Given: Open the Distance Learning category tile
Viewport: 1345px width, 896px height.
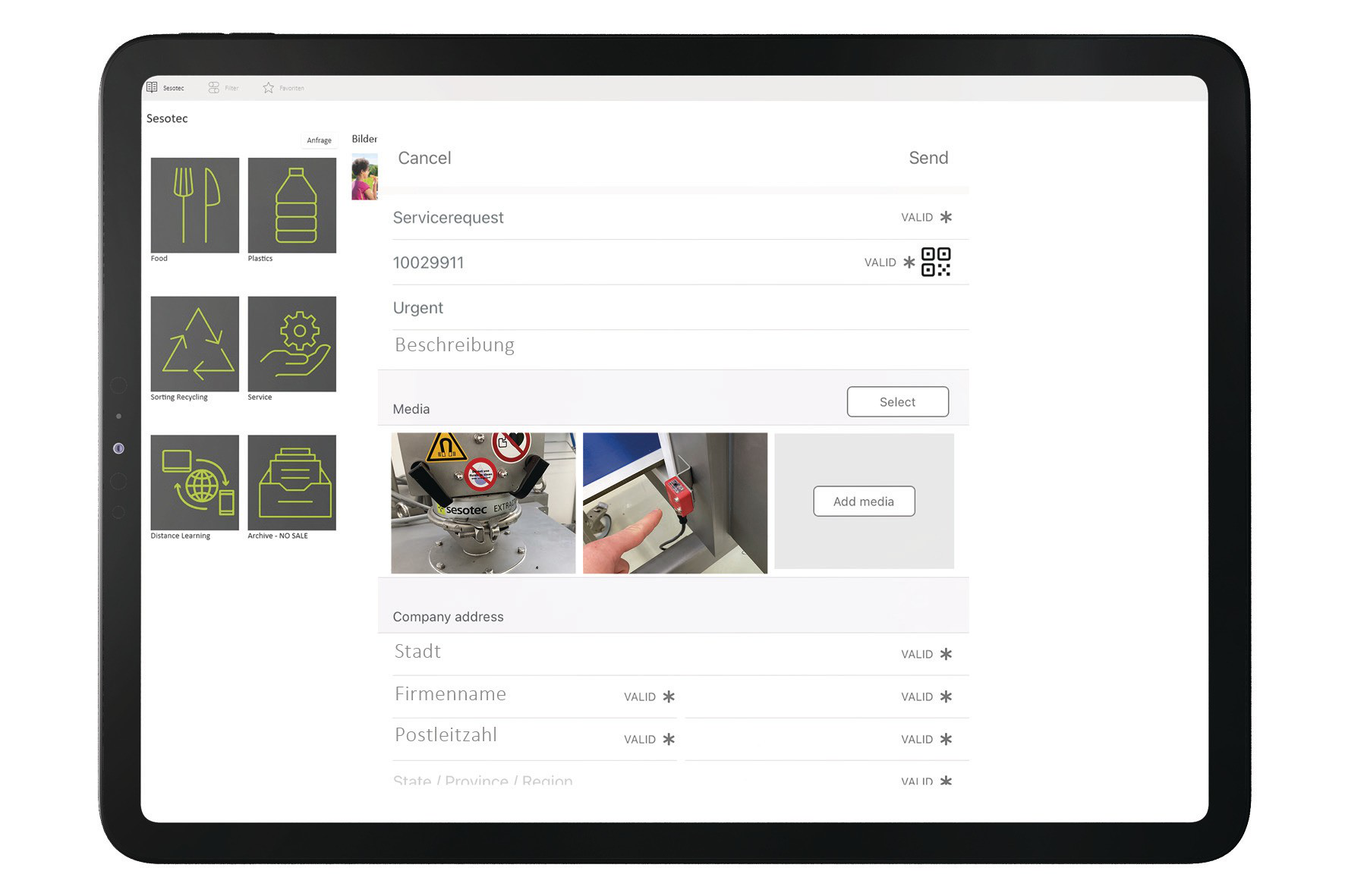Looking at the screenshot, I should coord(195,483).
